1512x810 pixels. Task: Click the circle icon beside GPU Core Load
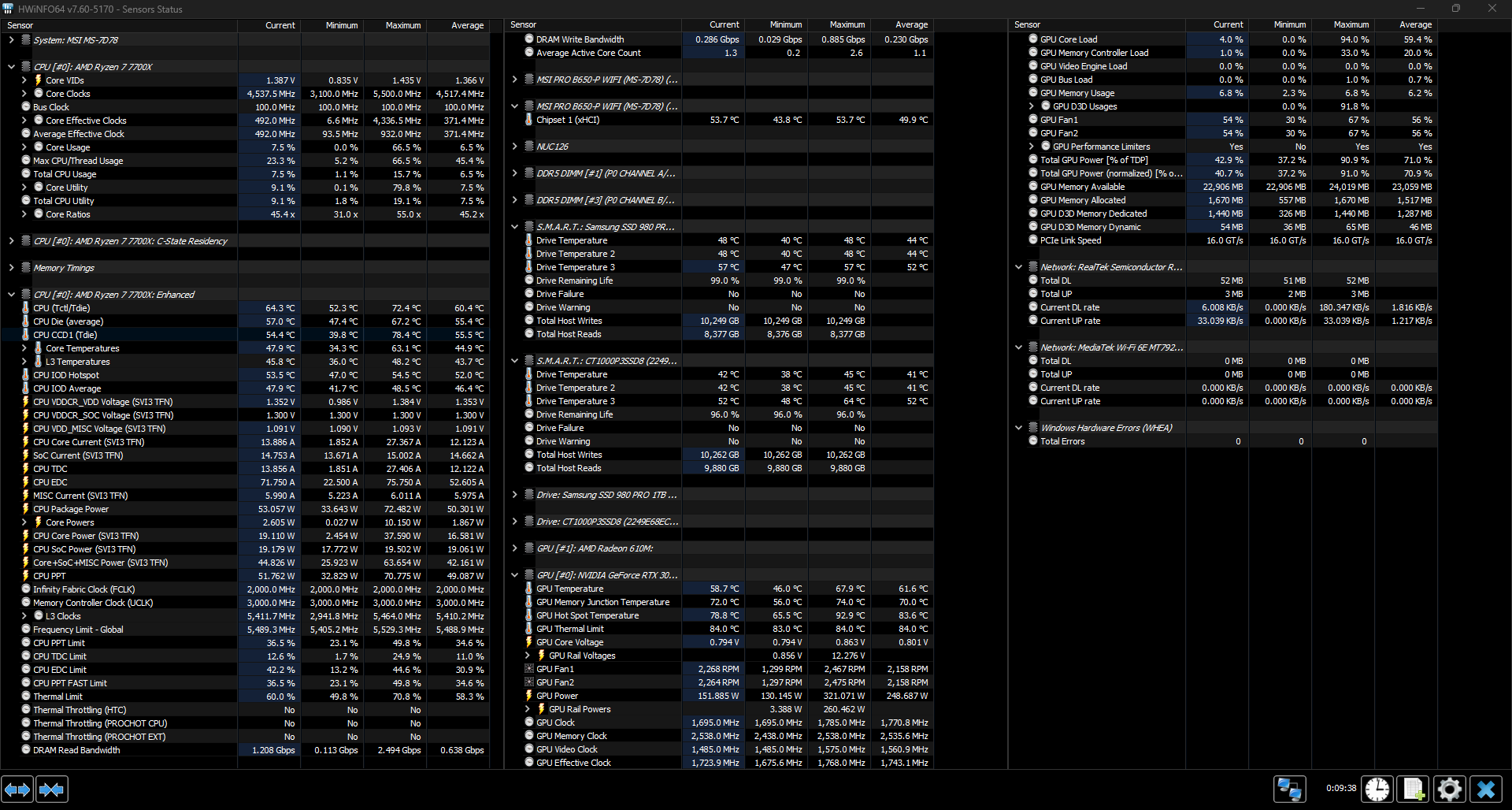point(1033,39)
